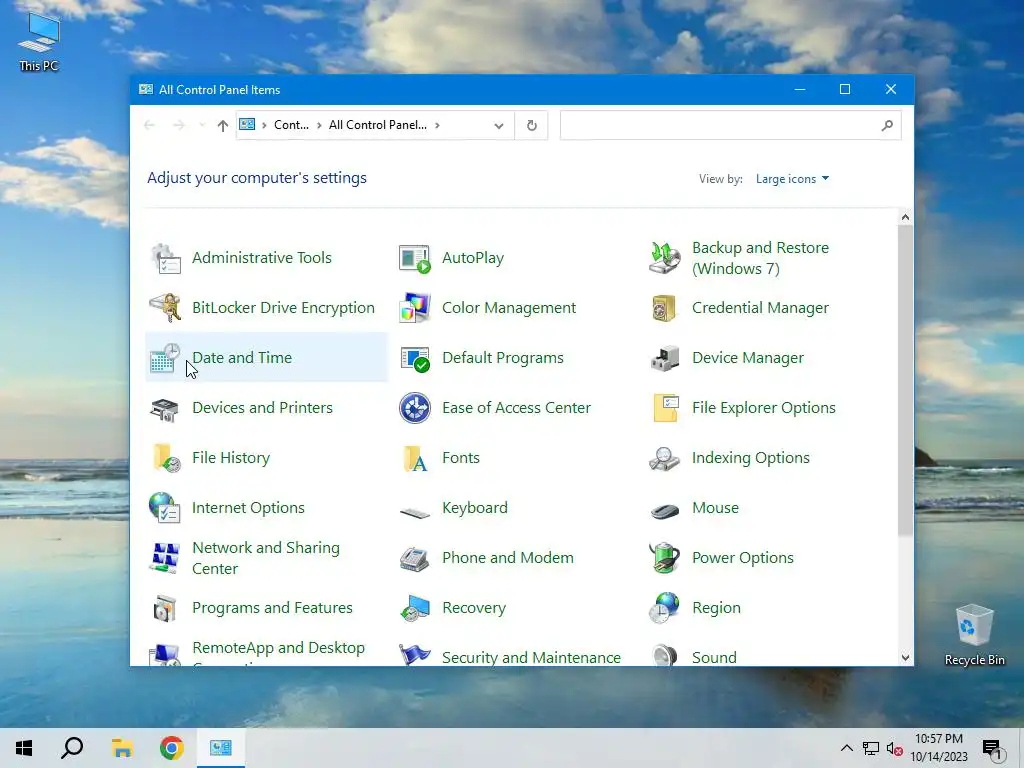Open Color Management icon

pyautogui.click(x=415, y=308)
